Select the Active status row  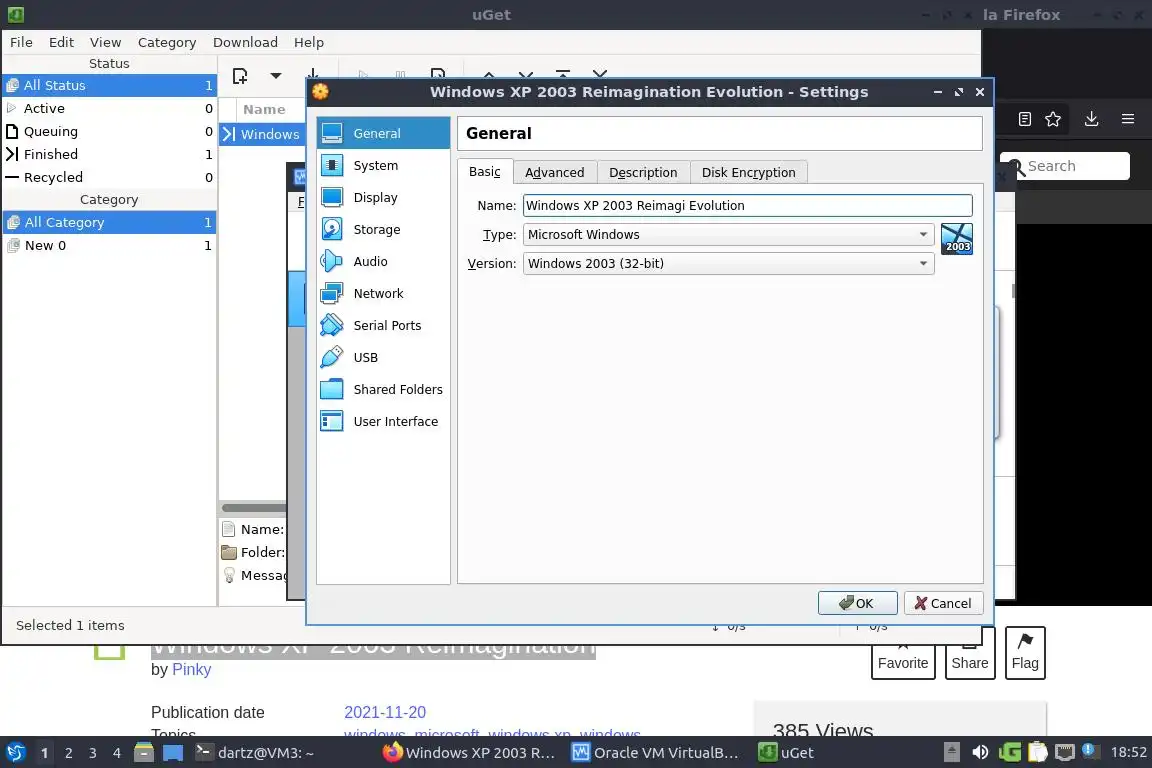click(110, 108)
